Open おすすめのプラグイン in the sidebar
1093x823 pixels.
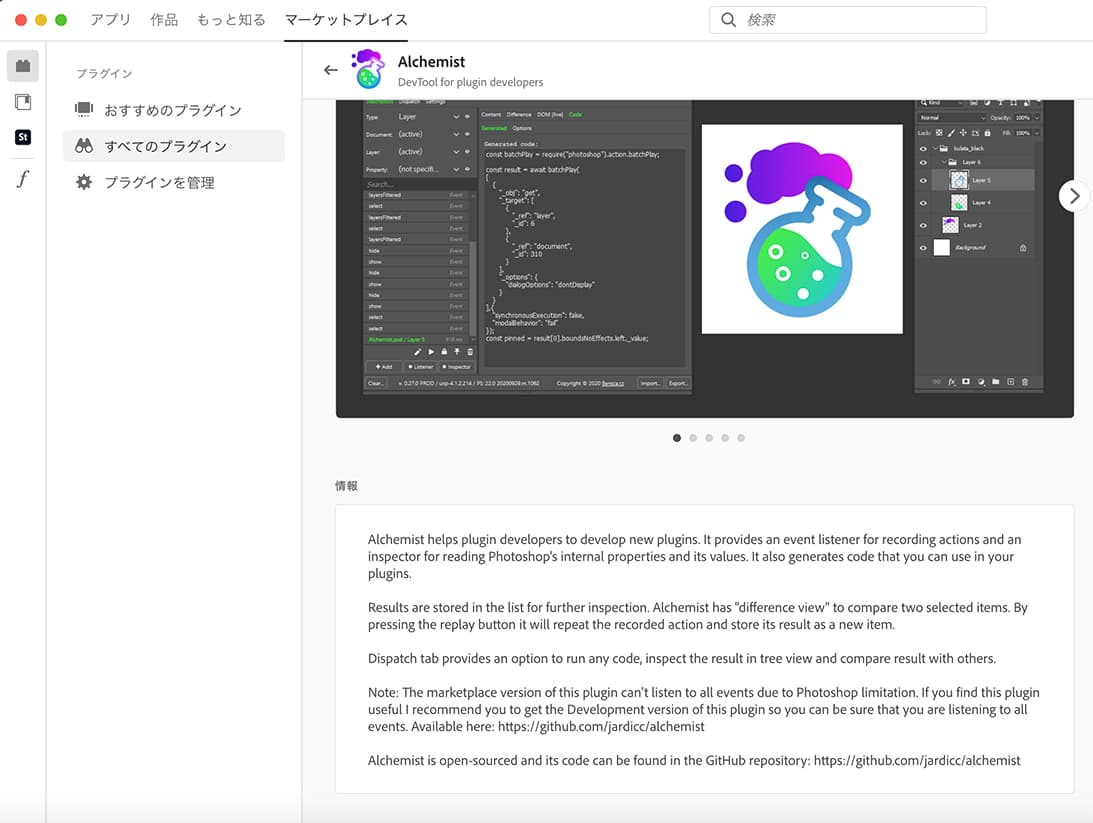pyautogui.click(x=172, y=110)
